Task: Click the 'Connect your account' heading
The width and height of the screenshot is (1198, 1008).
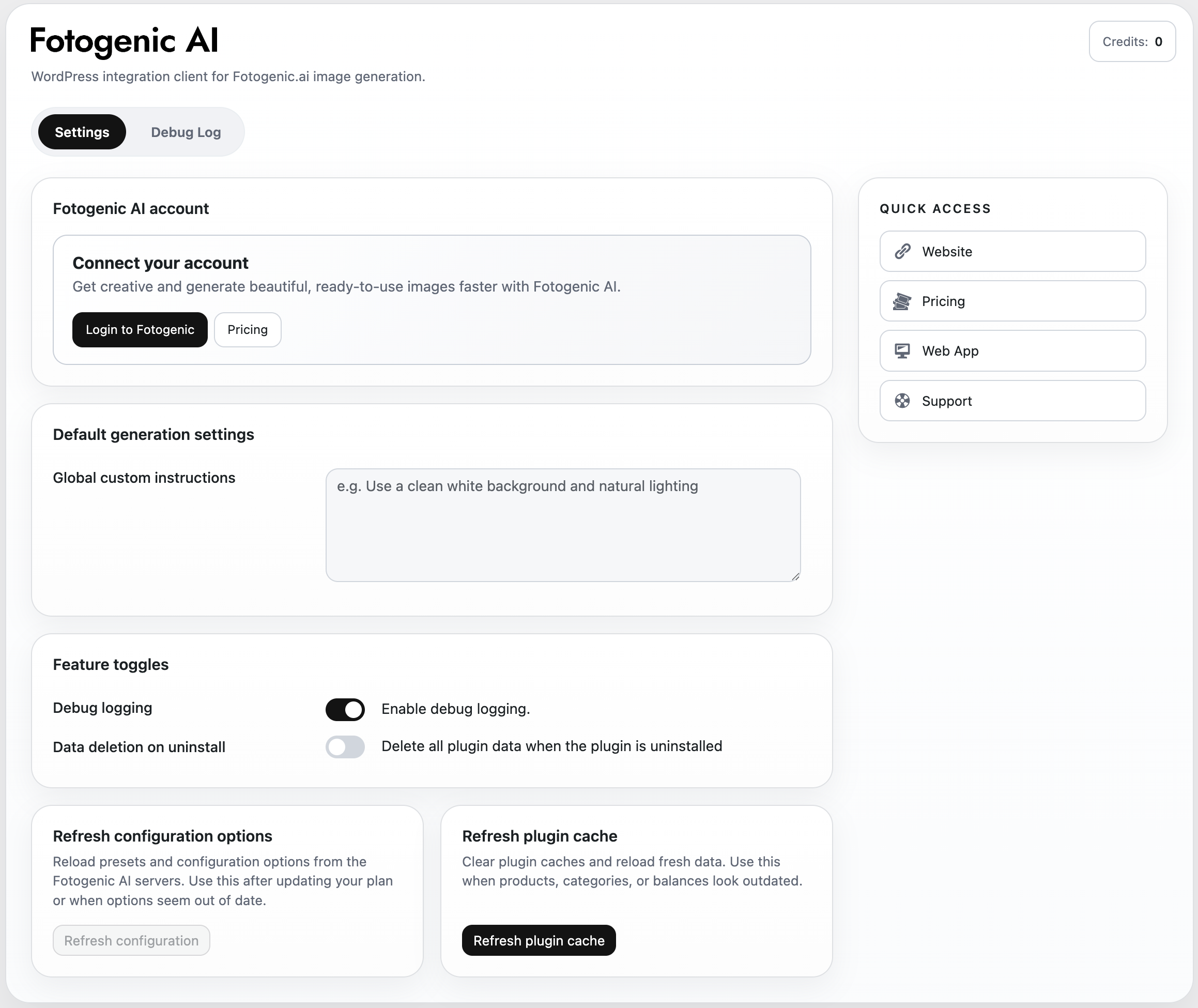Action: [161, 263]
